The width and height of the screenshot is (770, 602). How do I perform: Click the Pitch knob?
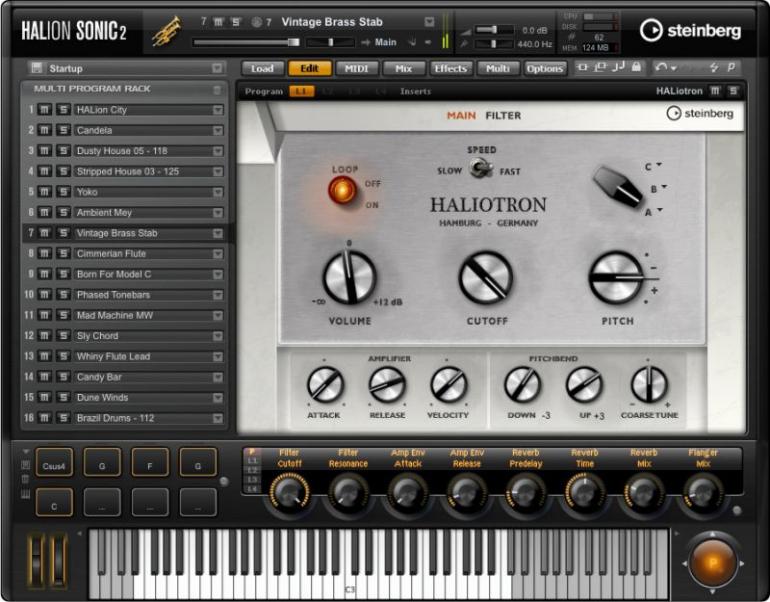click(x=616, y=277)
